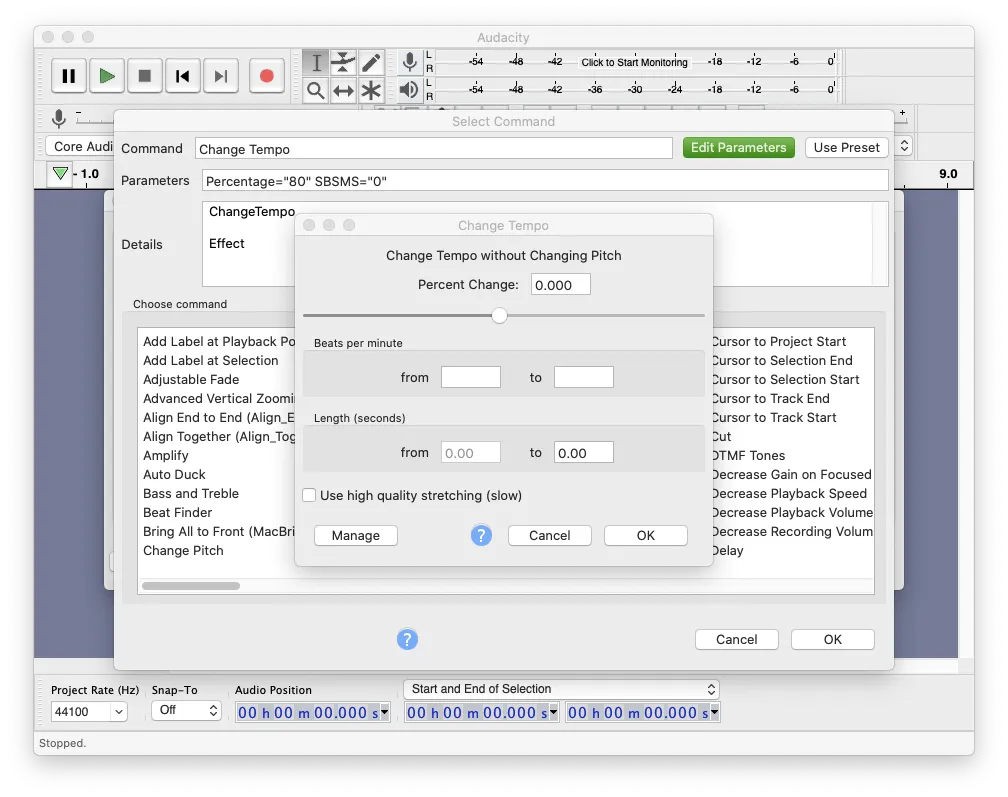Expand Start and End of Selection dropdown

coord(561,689)
